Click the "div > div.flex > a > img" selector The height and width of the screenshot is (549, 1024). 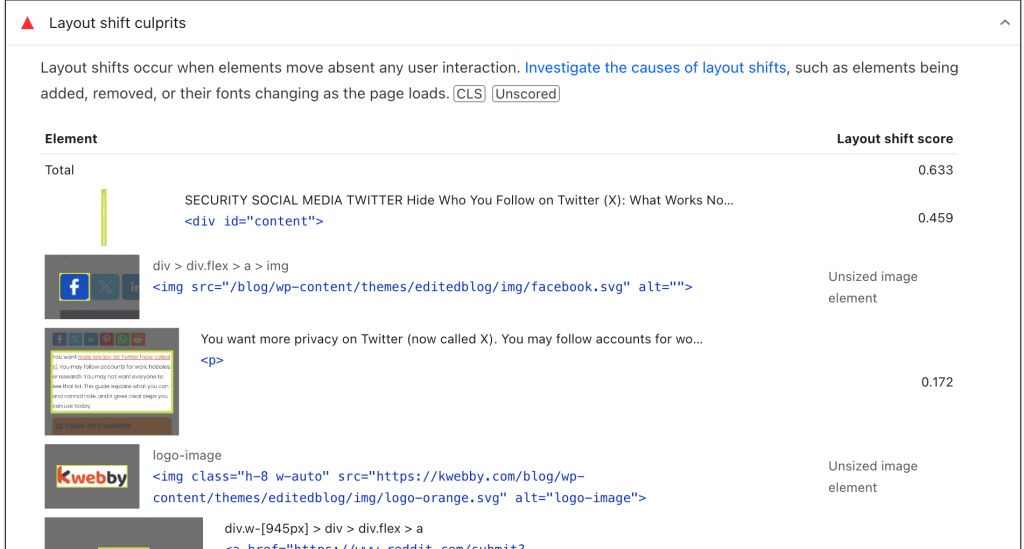(220, 266)
